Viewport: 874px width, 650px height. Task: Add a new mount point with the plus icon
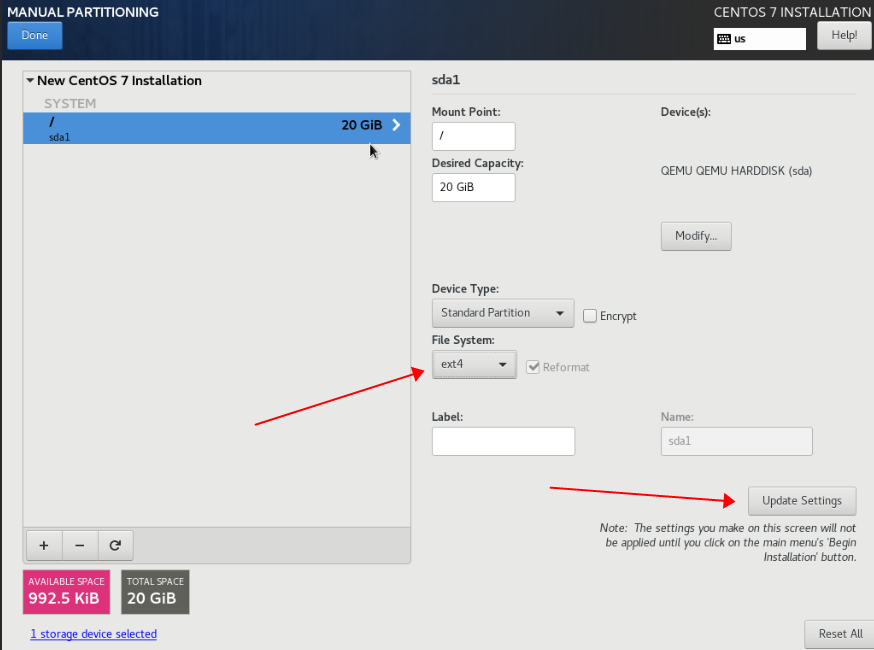44,545
